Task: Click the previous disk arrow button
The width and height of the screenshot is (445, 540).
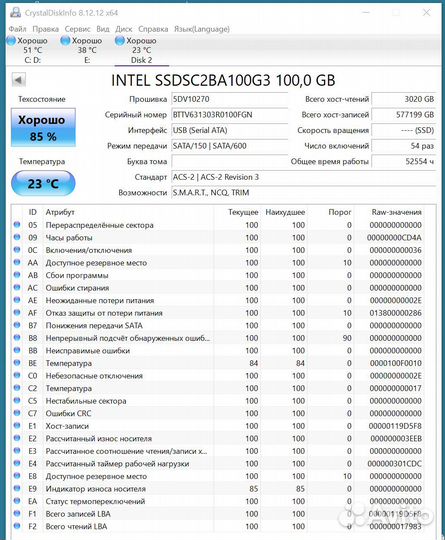Action: click(x=19, y=80)
